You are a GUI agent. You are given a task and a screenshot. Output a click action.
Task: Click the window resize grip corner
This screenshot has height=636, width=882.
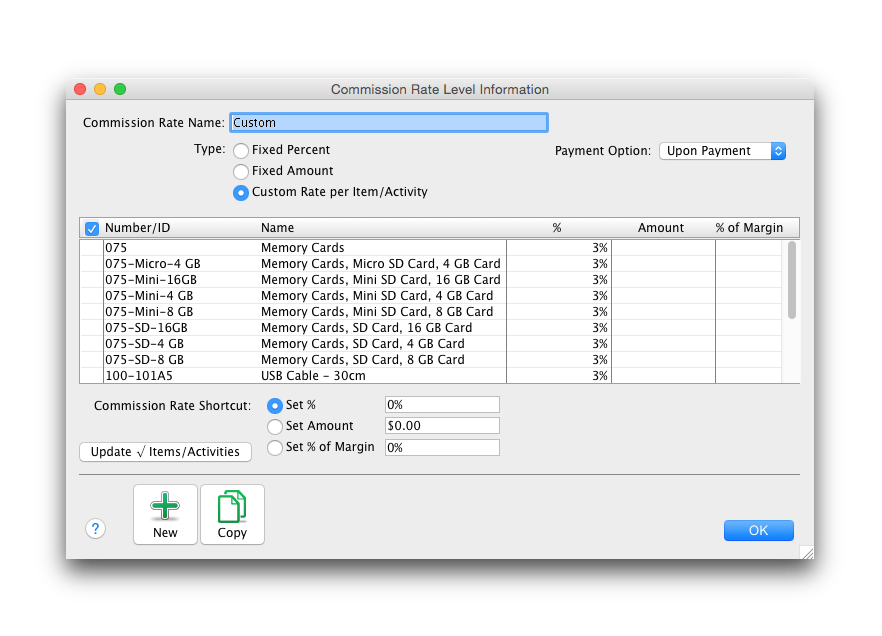tap(806, 552)
